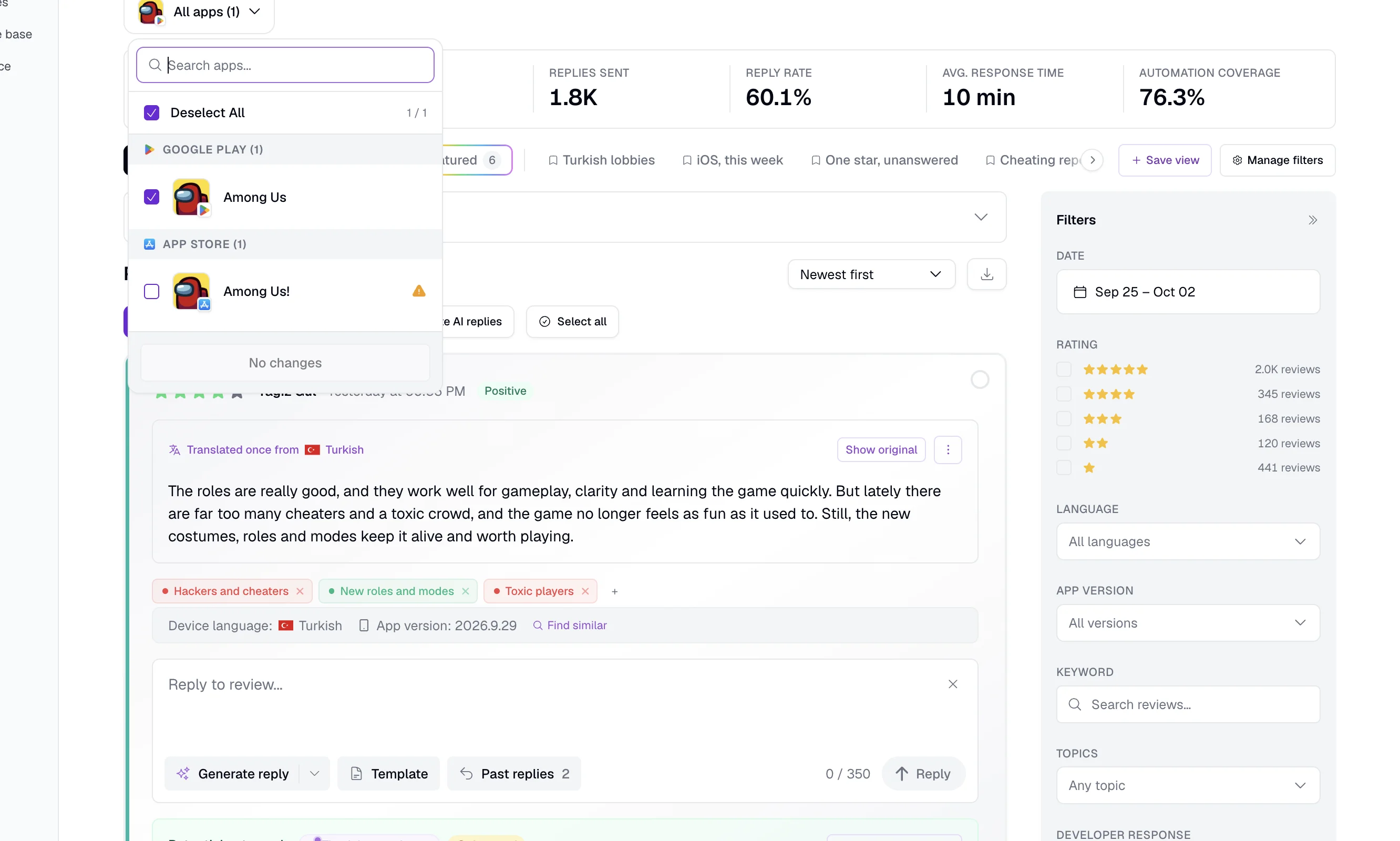Viewport: 1400px width, 841px height.
Task: Click the search icon in Search apps field
Action: pyautogui.click(x=155, y=65)
